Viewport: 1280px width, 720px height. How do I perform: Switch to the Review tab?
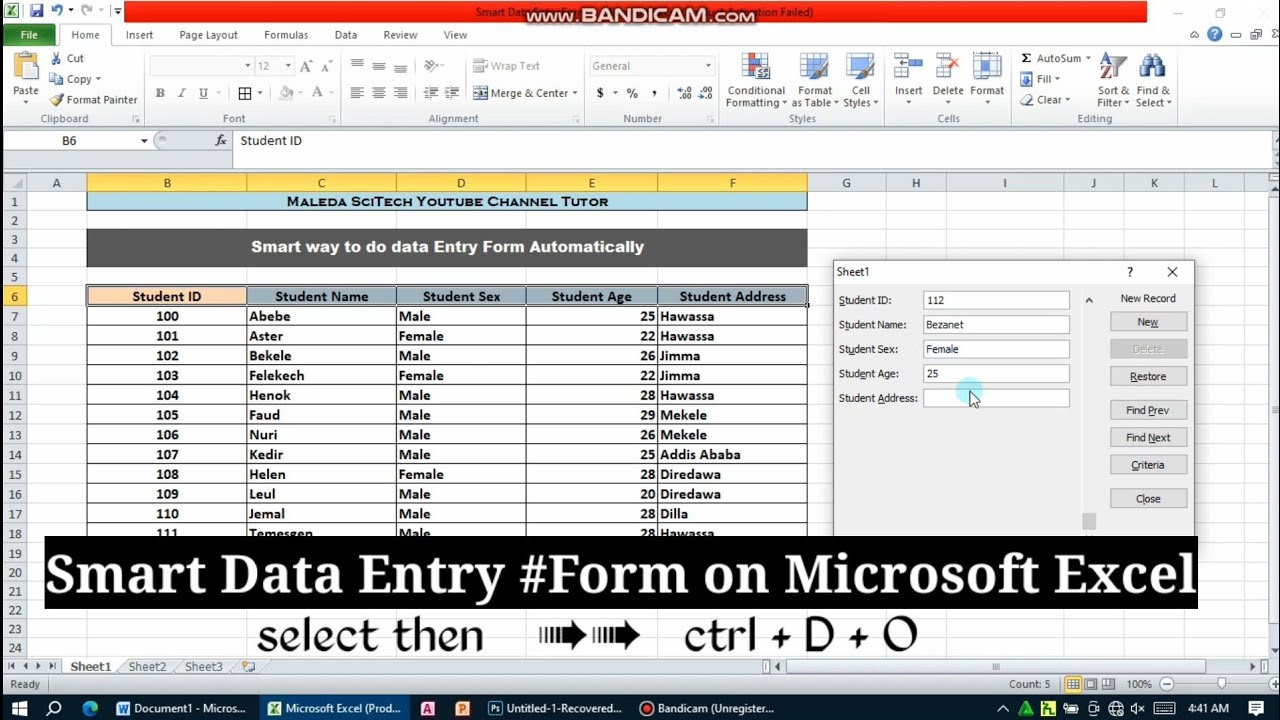[x=400, y=35]
